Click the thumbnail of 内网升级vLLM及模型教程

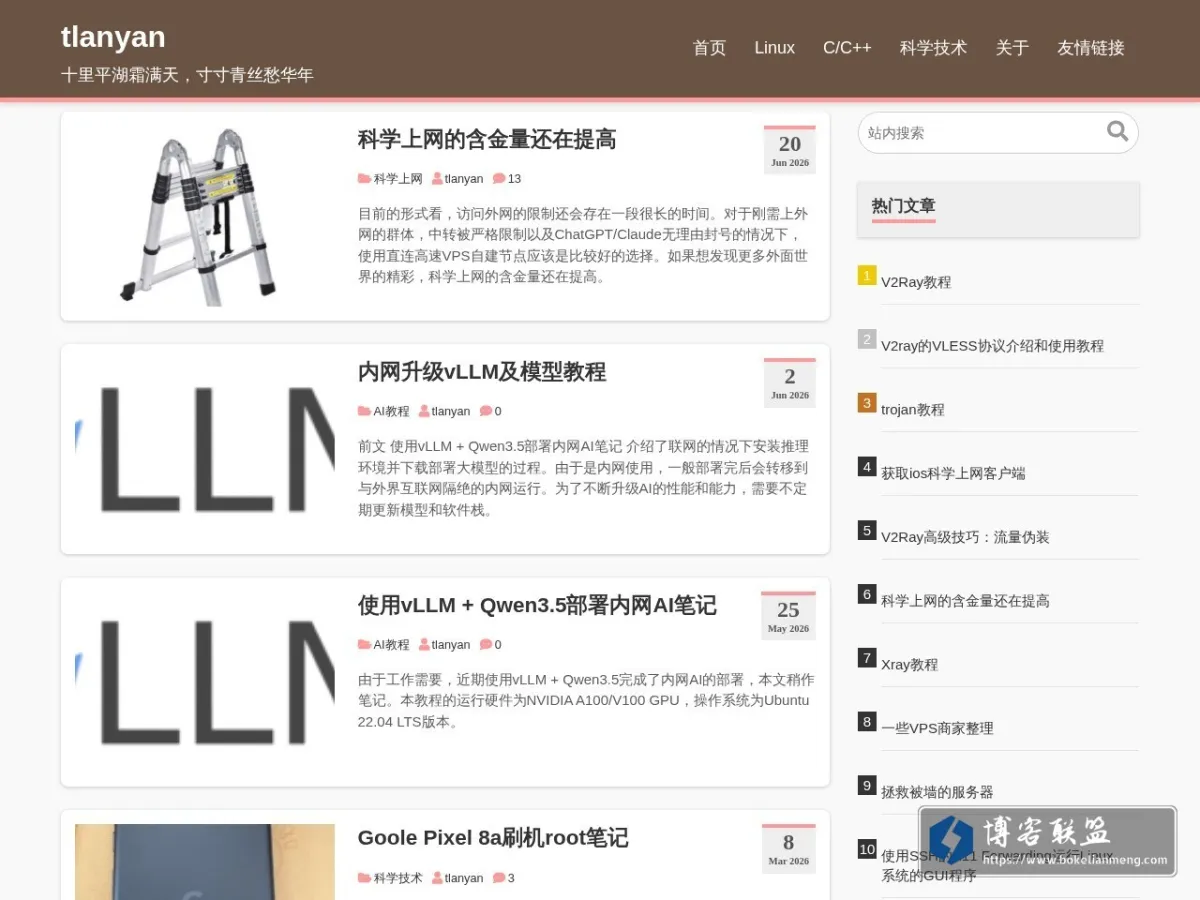205,449
